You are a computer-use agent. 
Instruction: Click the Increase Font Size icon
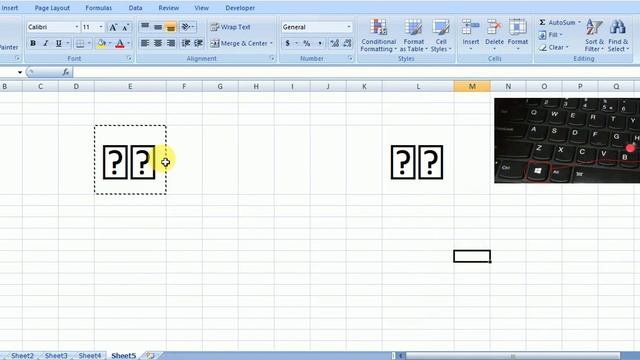coord(113,27)
